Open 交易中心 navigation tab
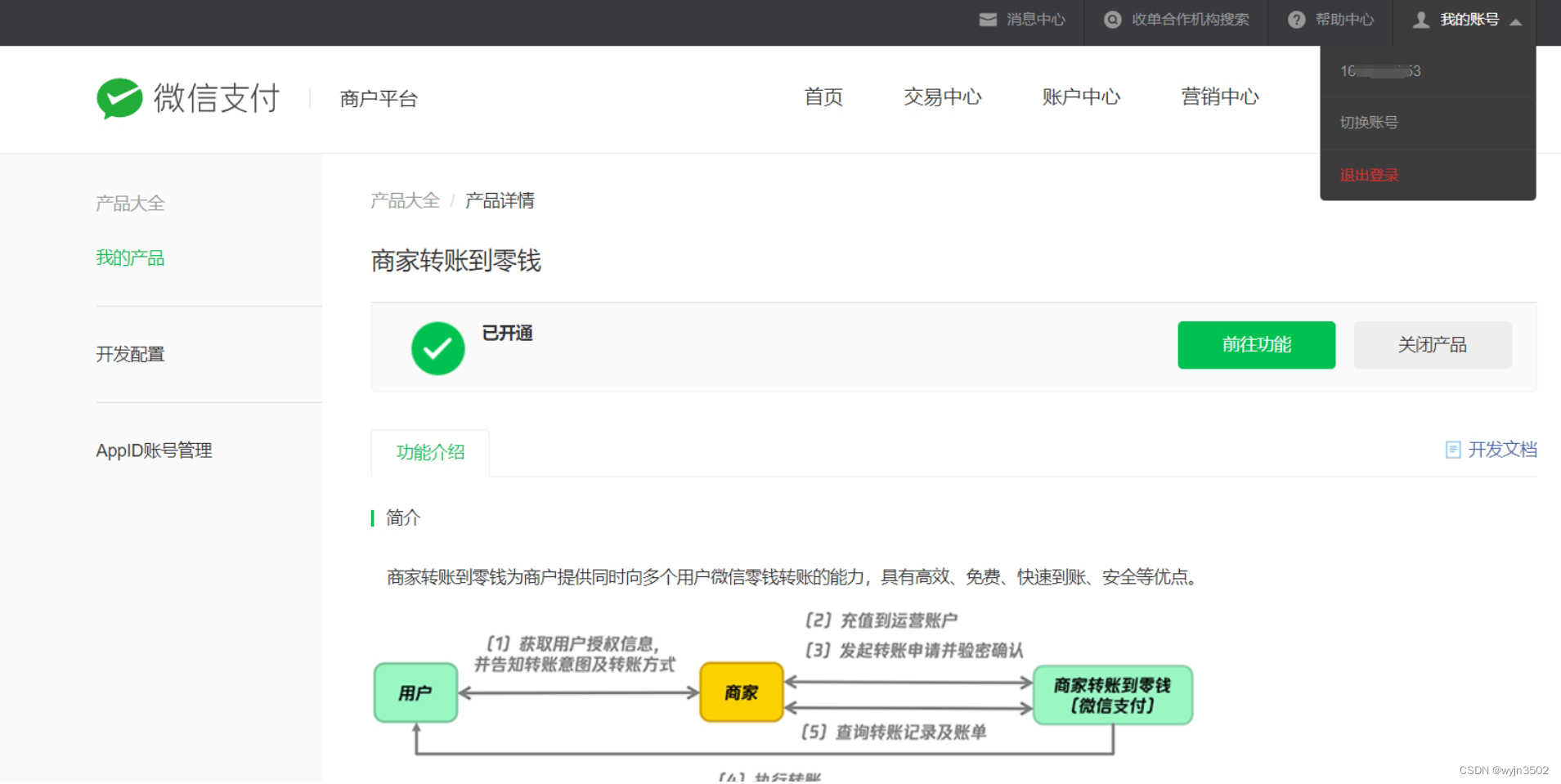 [942, 97]
